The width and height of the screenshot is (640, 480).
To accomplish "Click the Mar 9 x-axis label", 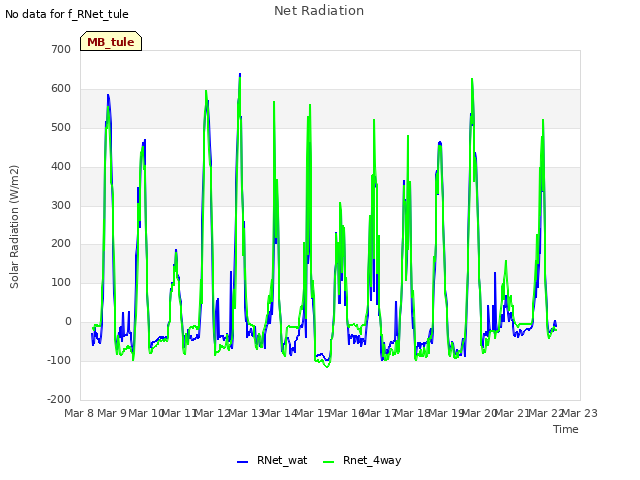I will (112, 413).
